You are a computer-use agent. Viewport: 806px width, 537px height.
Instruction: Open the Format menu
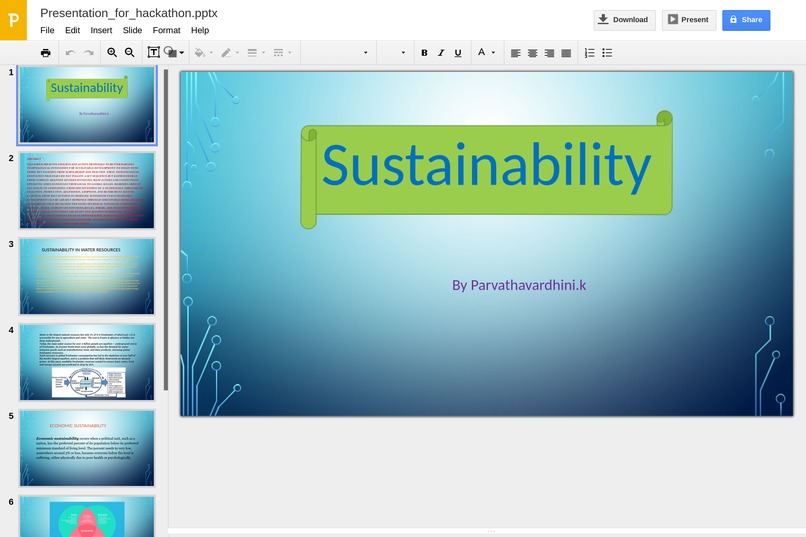click(167, 30)
